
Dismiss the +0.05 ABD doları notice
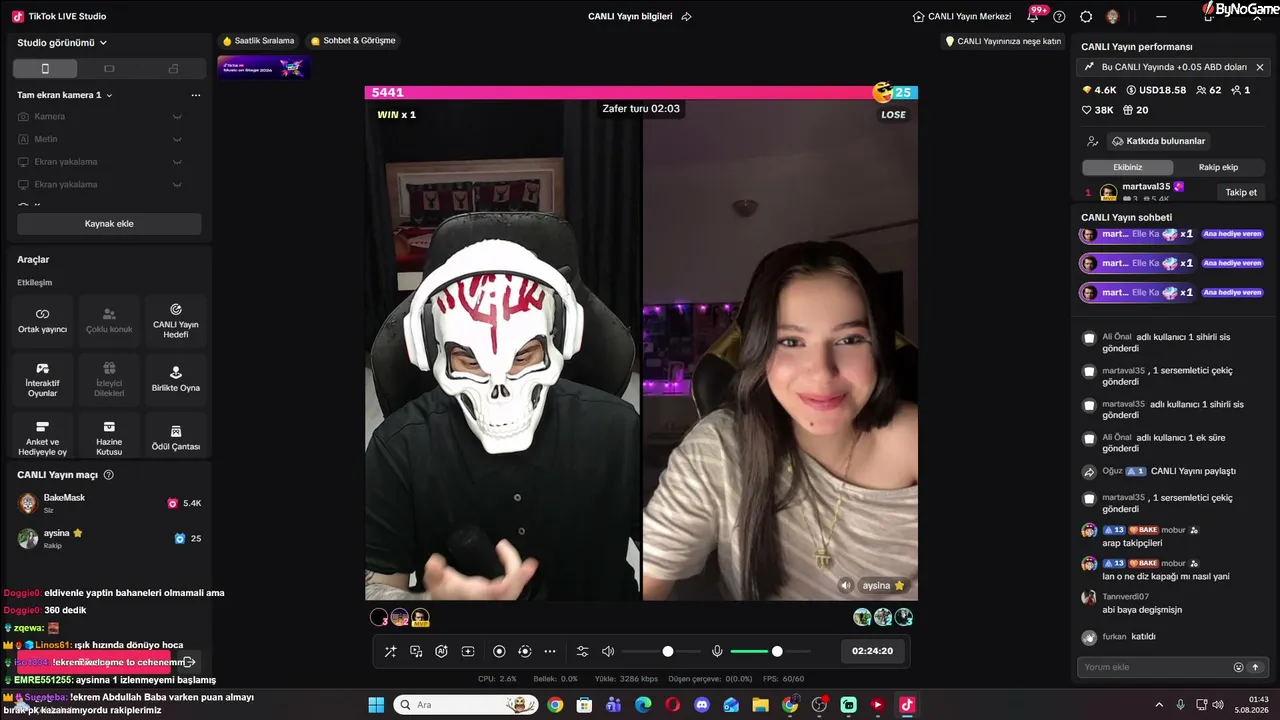pos(1260,67)
